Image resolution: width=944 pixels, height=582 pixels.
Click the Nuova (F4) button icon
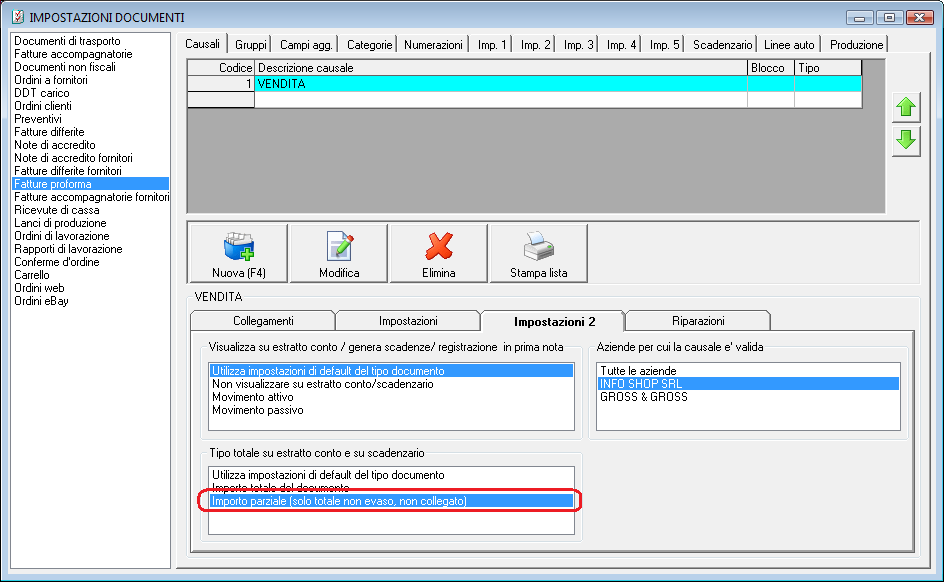(x=238, y=253)
